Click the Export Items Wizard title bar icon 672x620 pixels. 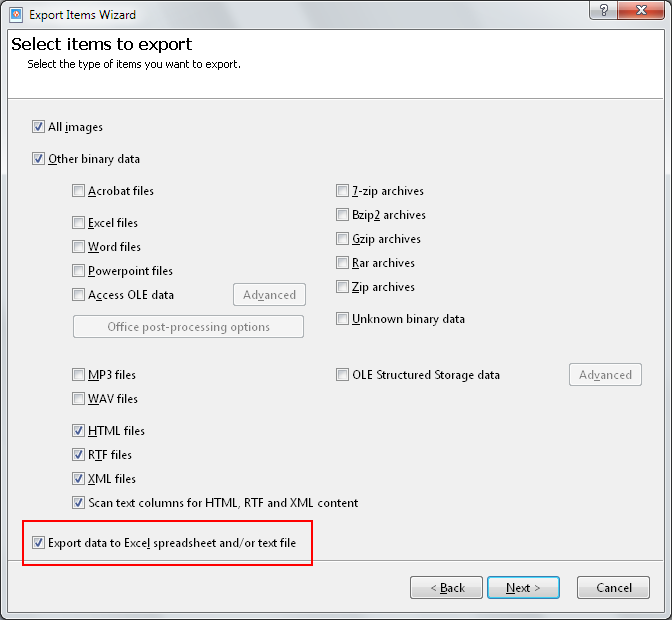tap(14, 15)
